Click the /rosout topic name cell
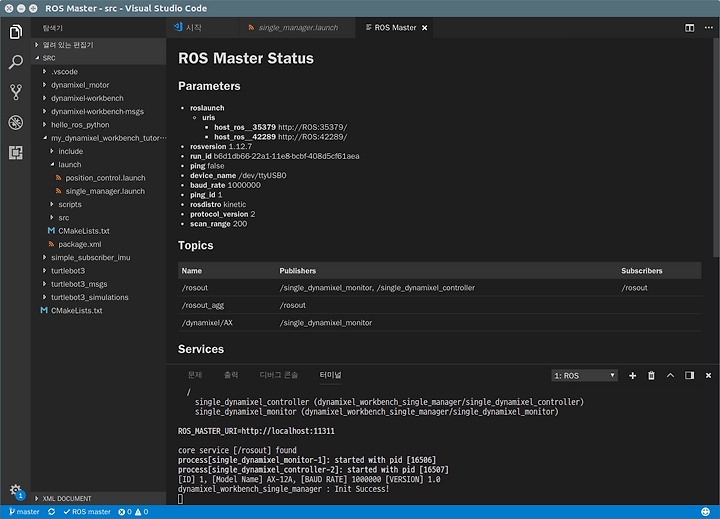Screen dimensions: 720x519 tap(195, 288)
